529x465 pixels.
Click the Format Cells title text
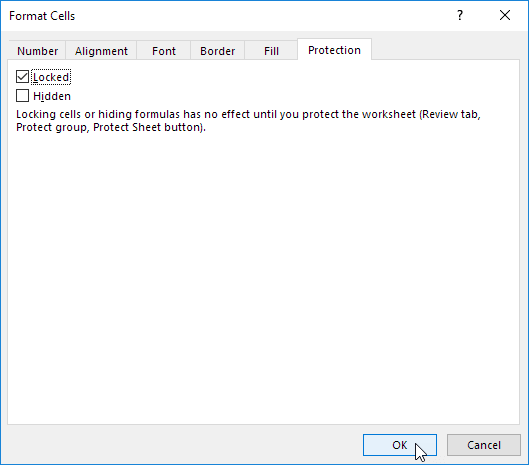tap(42, 16)
